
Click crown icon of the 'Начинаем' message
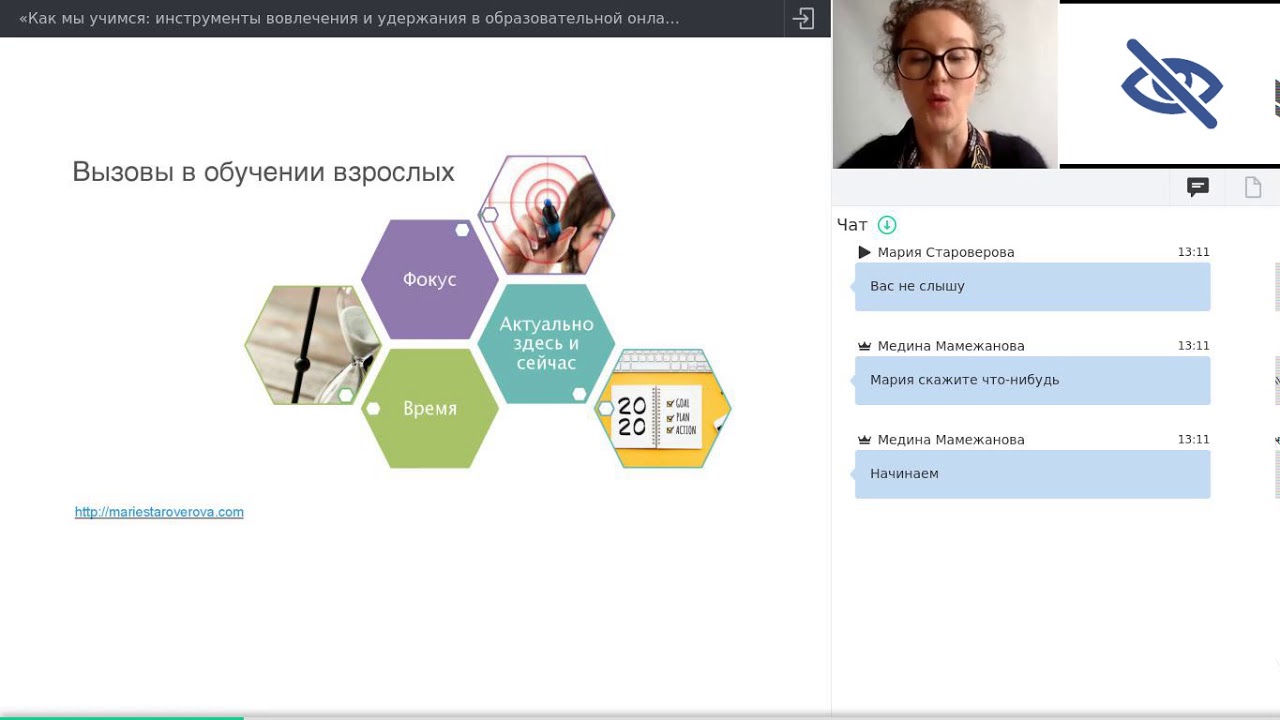tap(865, 440)
